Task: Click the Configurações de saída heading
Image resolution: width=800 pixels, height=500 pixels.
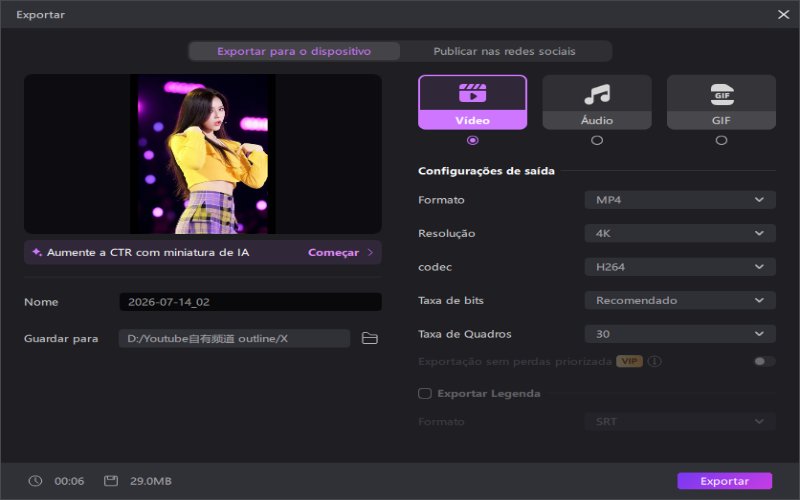Action: pos(486,171)
